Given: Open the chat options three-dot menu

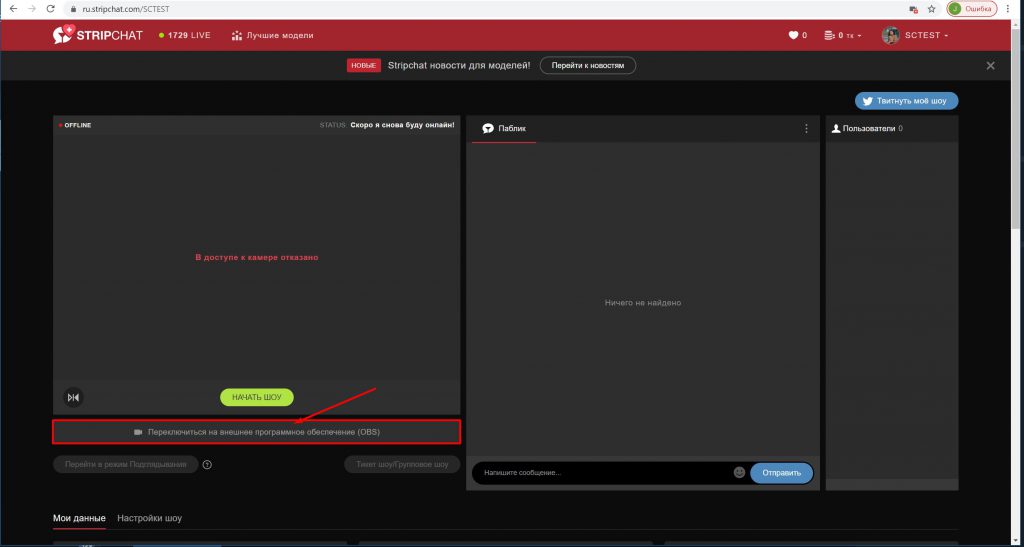Looking at the screenshot, I should tap(807, 129).
